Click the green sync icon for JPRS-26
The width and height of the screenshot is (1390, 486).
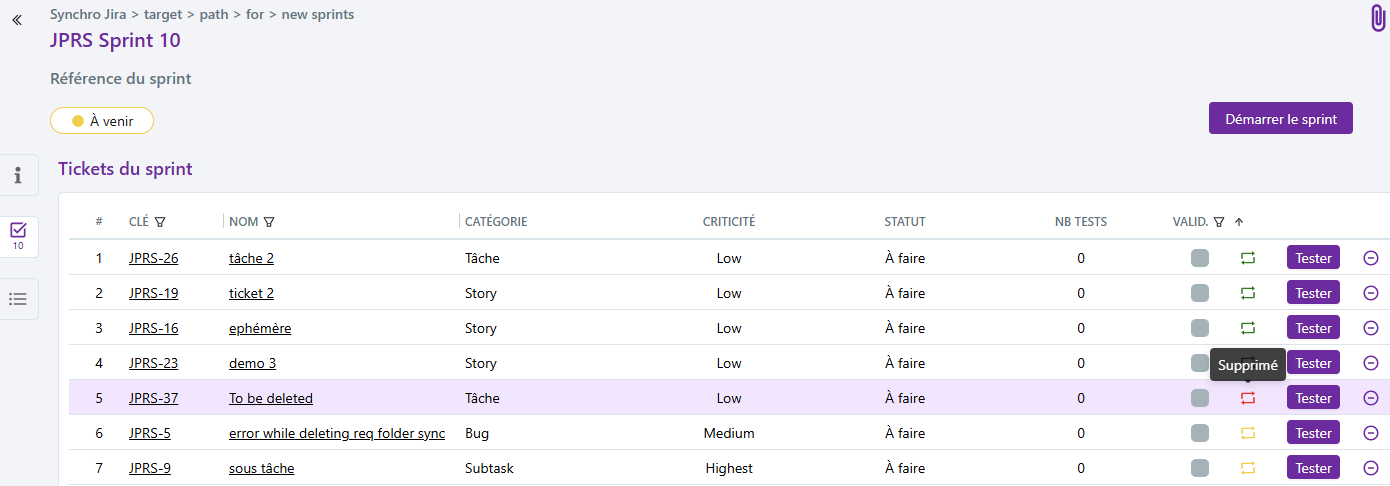point(1248,258)
